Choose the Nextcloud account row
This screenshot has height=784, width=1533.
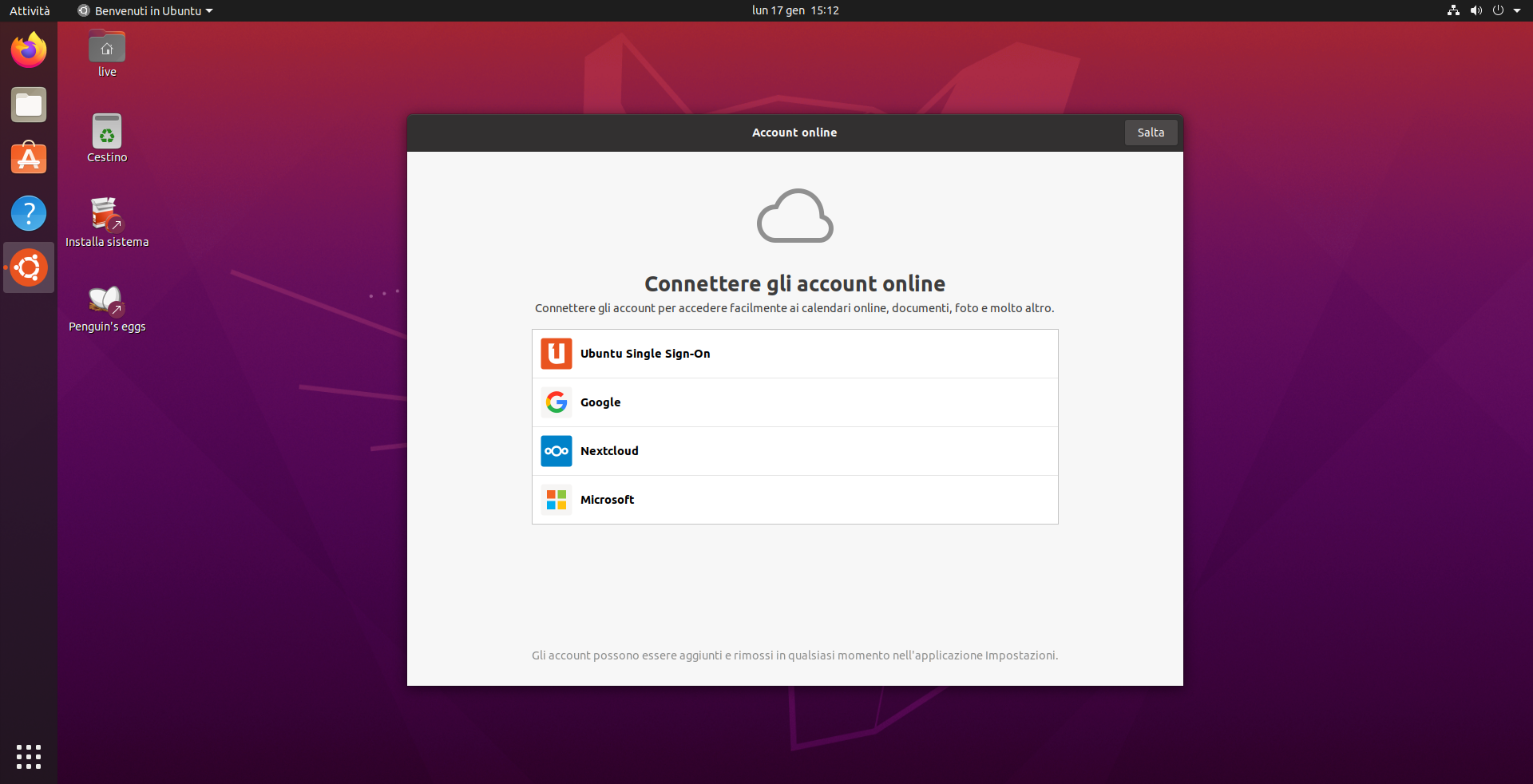795,451
